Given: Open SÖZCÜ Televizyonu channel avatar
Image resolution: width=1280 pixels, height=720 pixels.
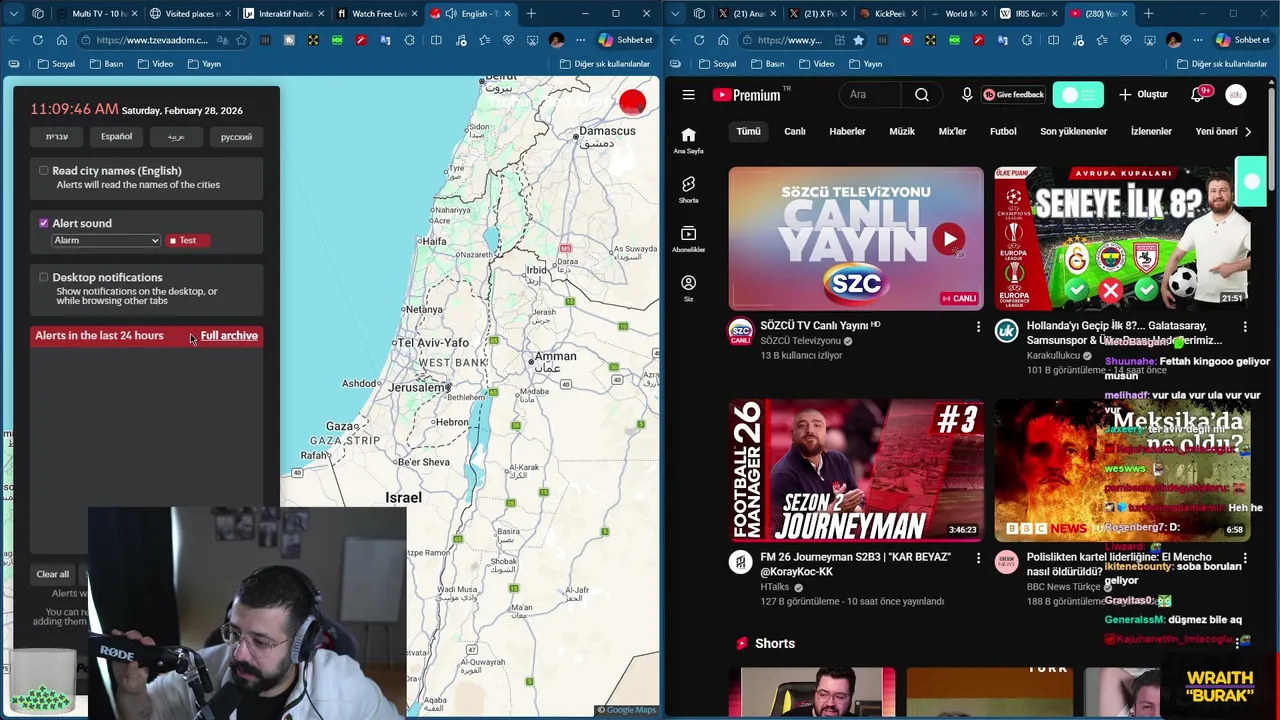Looking at the screenshot, I should tap(740, 332).
